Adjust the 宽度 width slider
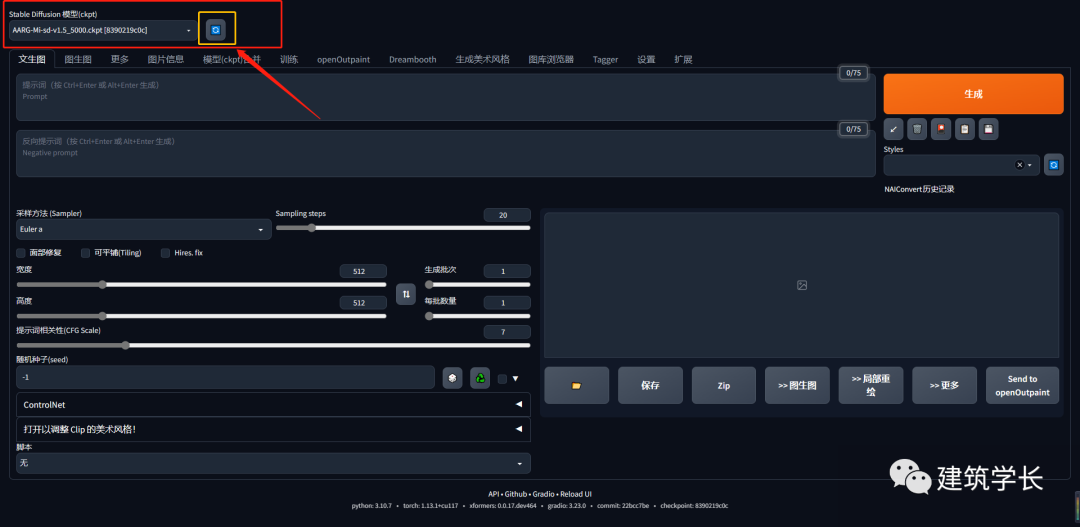 [201, 285]
